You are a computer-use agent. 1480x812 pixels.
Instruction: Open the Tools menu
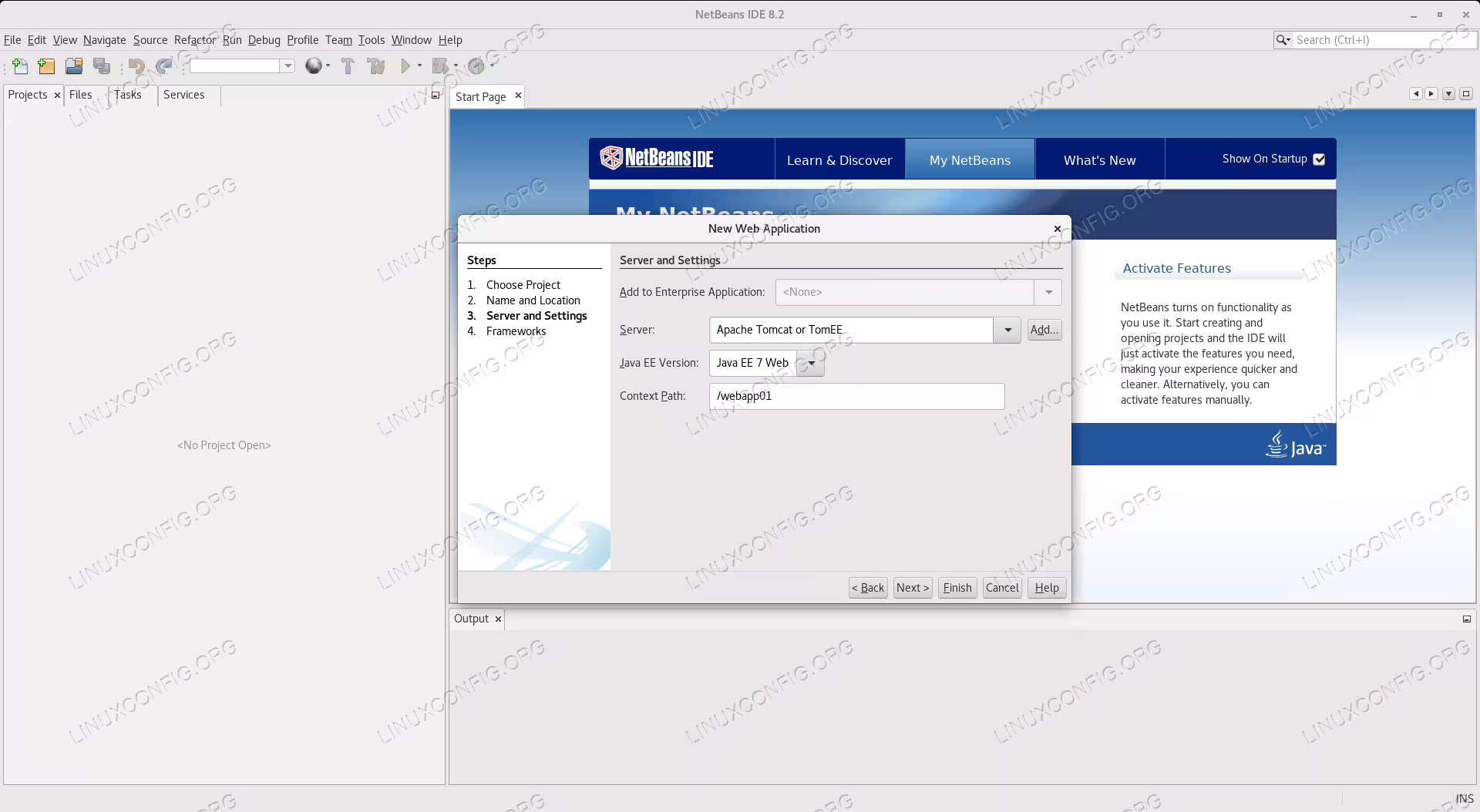[x=372, y=40]
